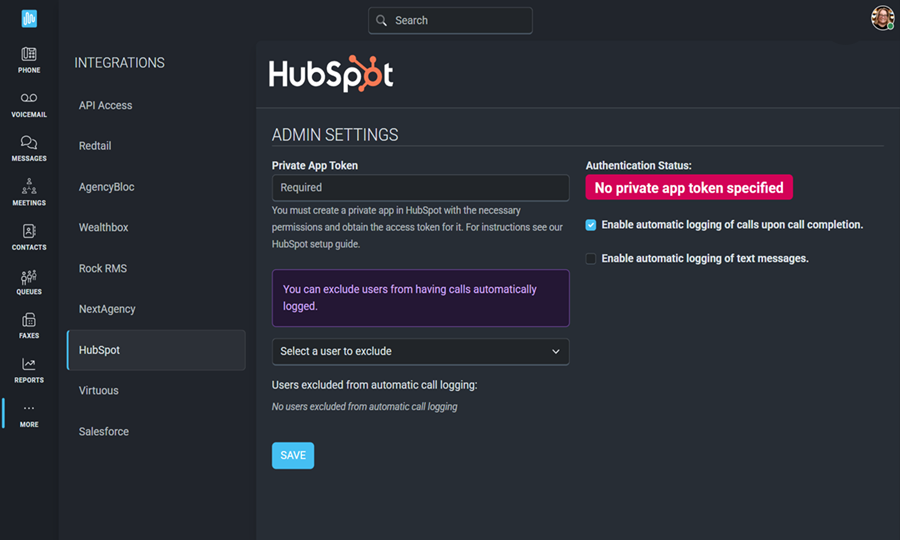Select the Queues icon
Image resolution: width=900 pixels, height=540 pixels.
(29, 277)
